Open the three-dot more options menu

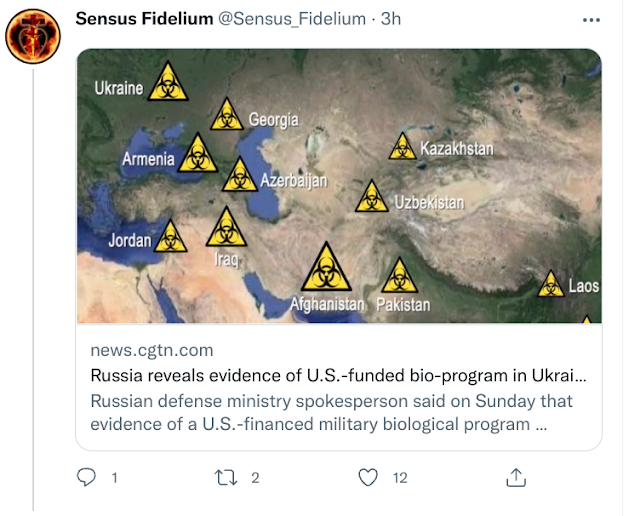591,20
